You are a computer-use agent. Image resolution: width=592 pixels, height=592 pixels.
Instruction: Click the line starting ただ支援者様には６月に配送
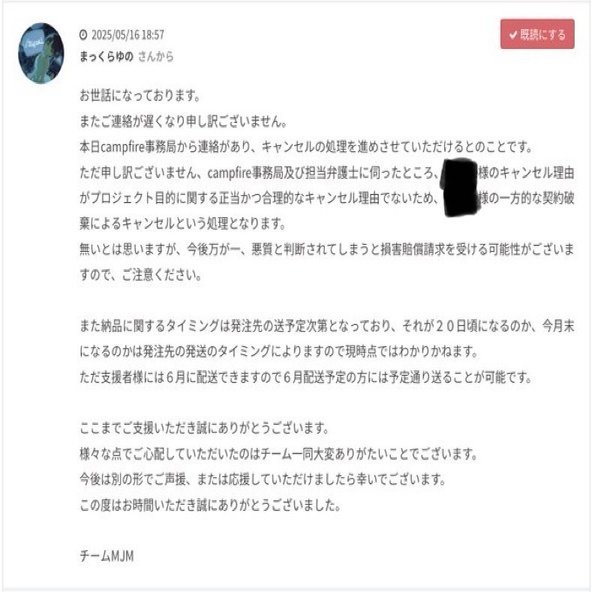(x=306, y=377)
